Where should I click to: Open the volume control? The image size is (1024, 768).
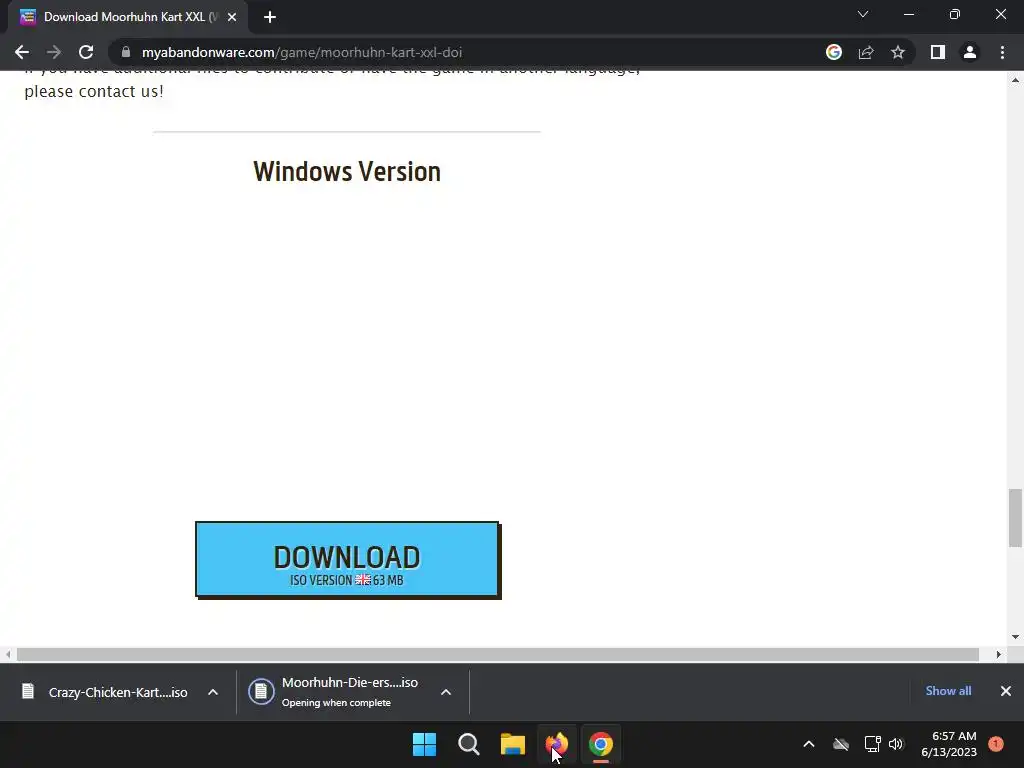(896, 744)
